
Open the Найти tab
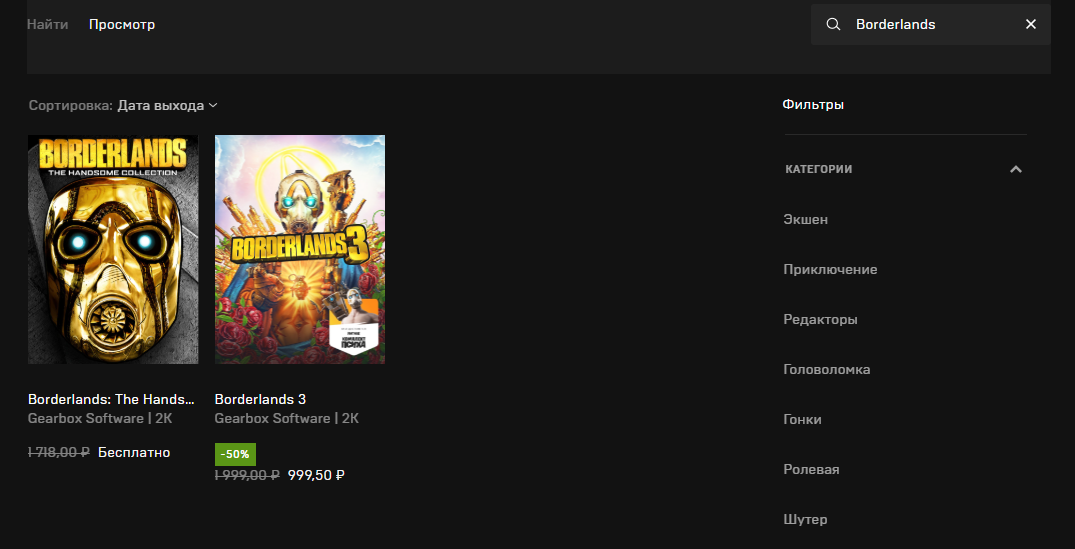pos(47,25)
